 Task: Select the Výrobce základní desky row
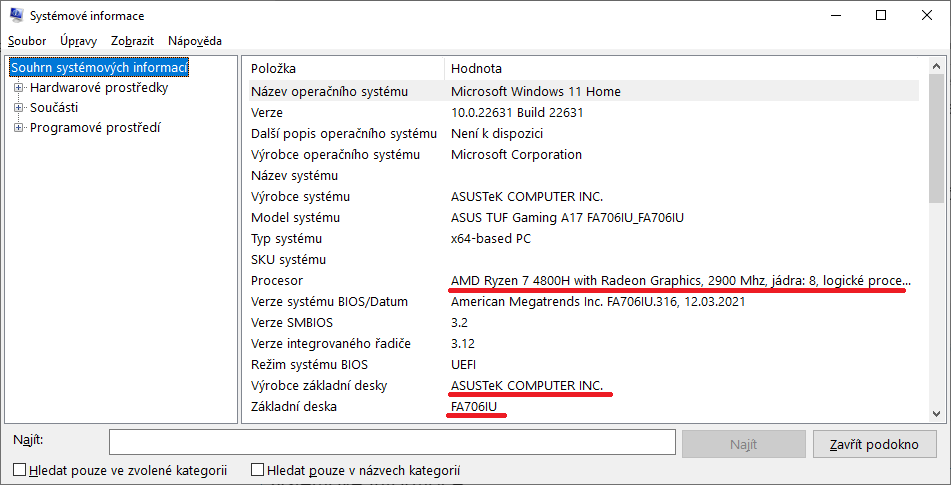point(583,386)
